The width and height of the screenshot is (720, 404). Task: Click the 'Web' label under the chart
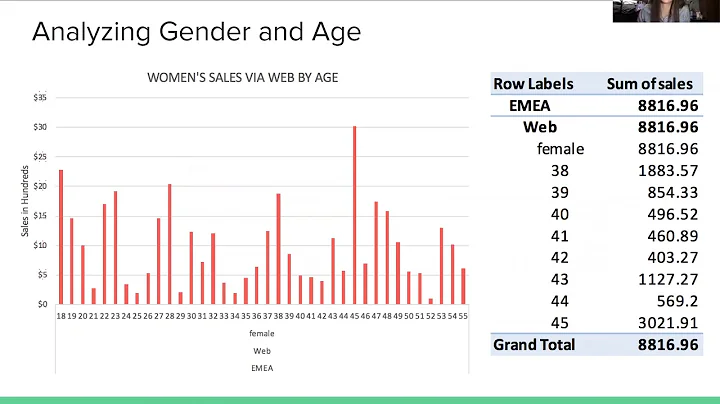(x=262, y=351)
